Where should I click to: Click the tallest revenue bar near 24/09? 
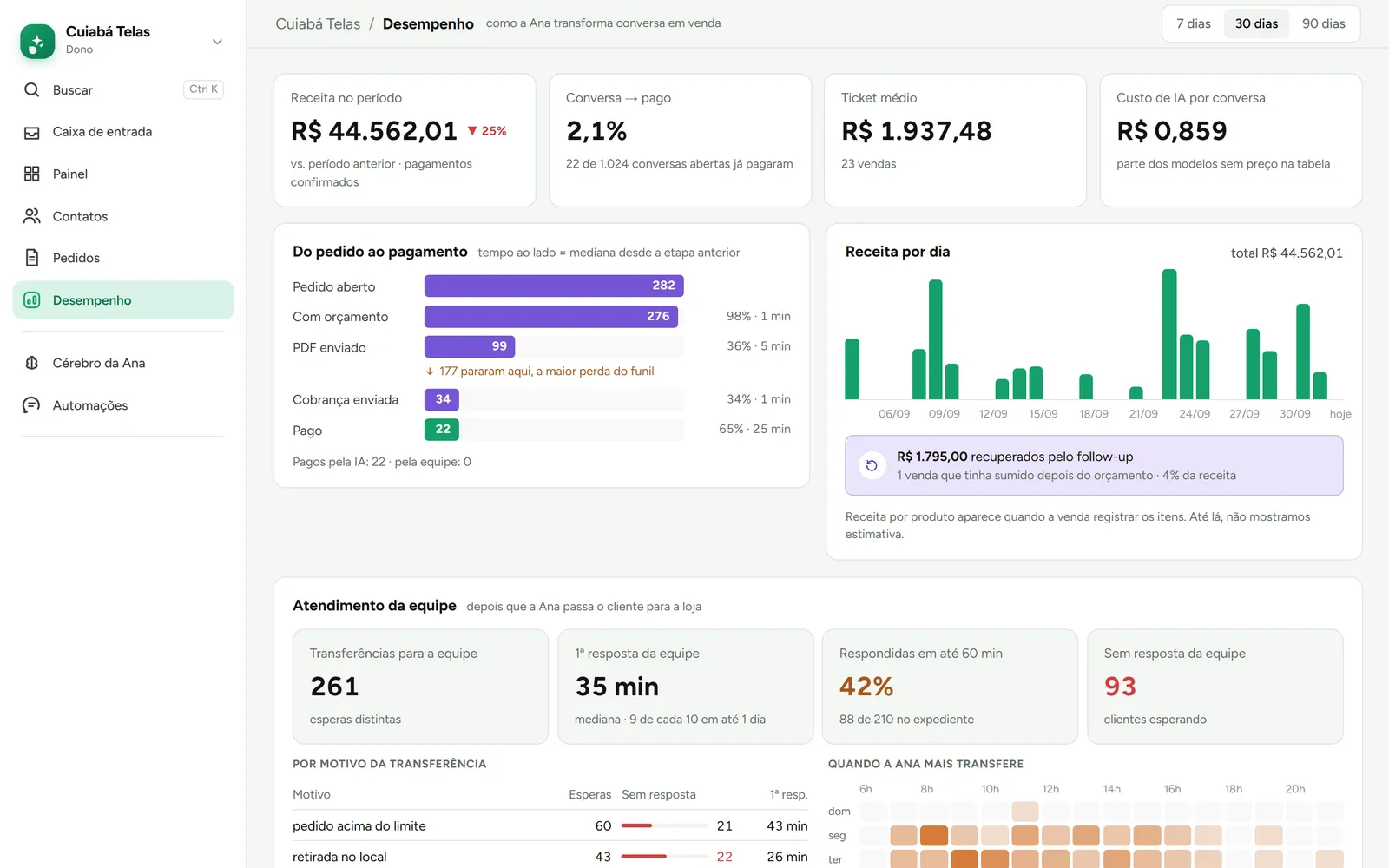point(1169,334)
